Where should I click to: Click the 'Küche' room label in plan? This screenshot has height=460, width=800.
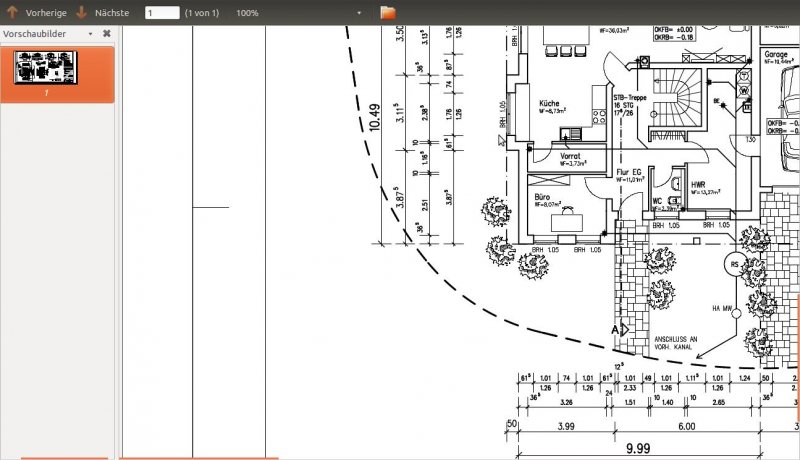549,103
